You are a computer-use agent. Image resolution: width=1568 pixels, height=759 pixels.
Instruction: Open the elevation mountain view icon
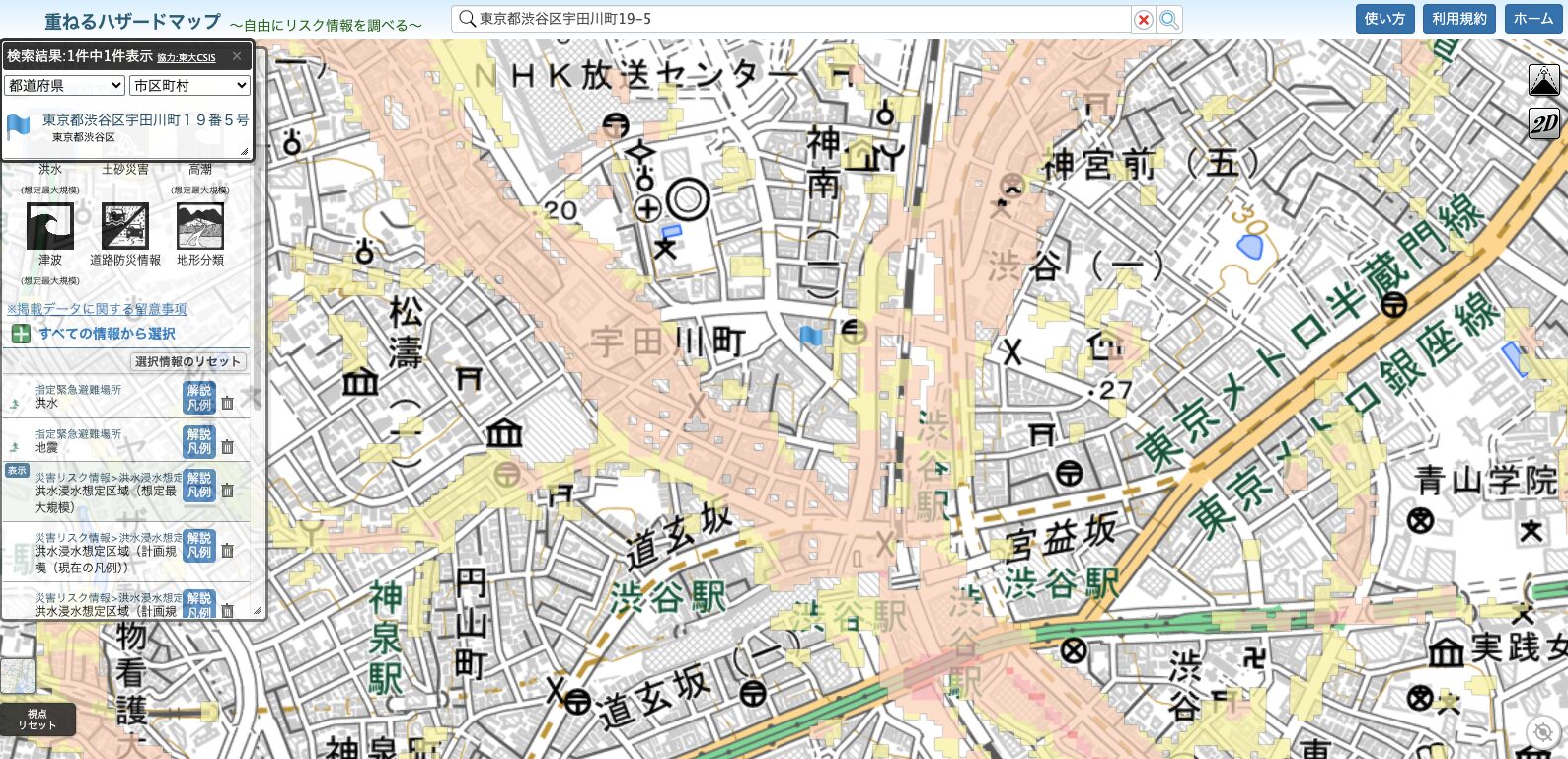tap(1543, 80)
